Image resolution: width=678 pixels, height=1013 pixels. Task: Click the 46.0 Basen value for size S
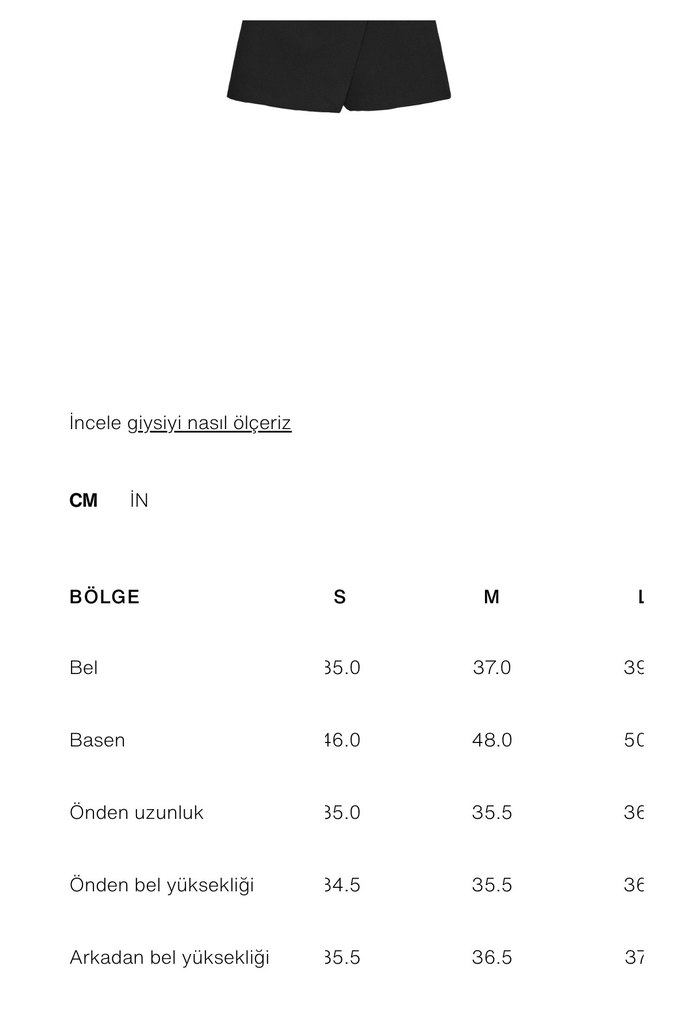(x=342, y=741)
